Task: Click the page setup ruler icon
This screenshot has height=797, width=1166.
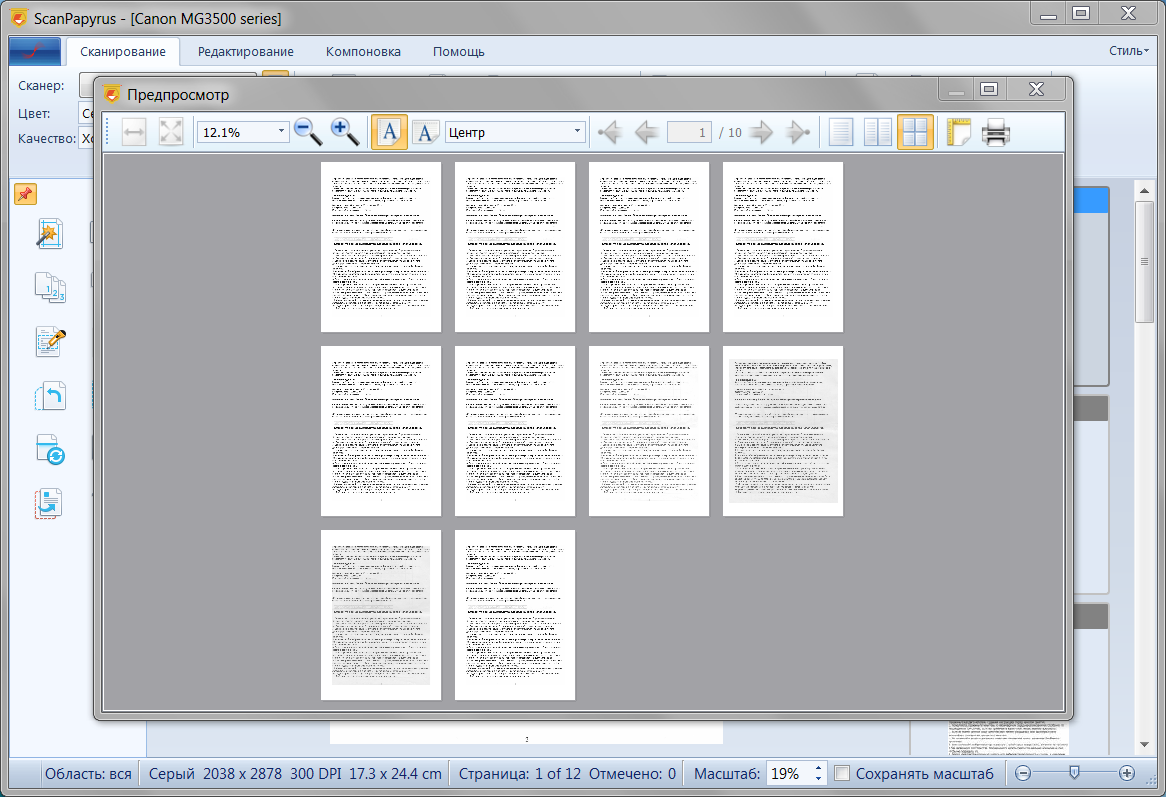Action: coord(959,132)
